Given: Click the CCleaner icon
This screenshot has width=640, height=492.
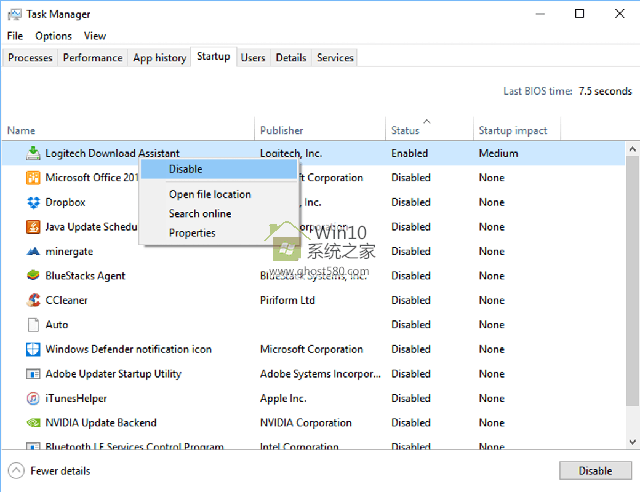Looking at the screenshot, I should [x=33, y=300].
